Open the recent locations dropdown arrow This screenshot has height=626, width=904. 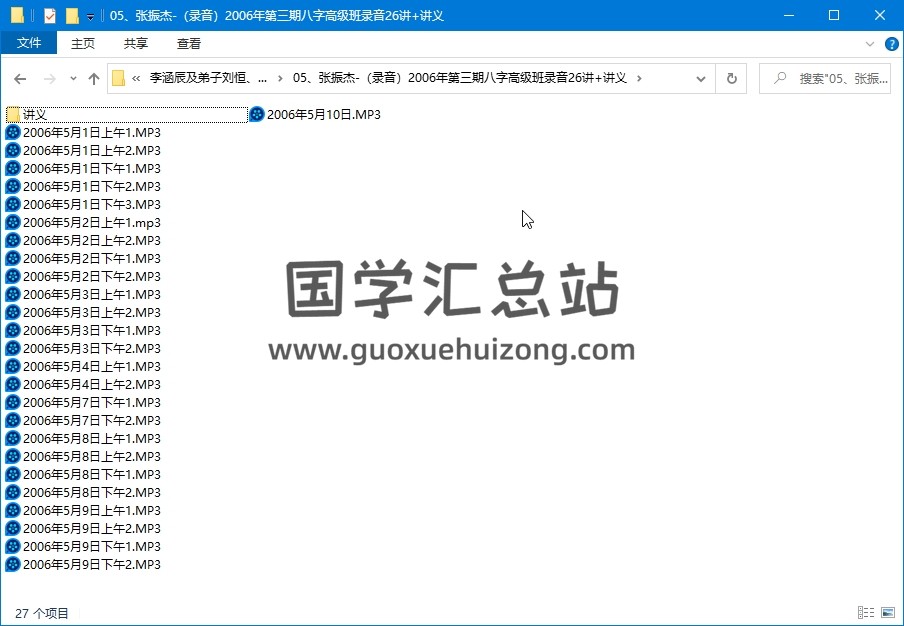coord(73,78)
